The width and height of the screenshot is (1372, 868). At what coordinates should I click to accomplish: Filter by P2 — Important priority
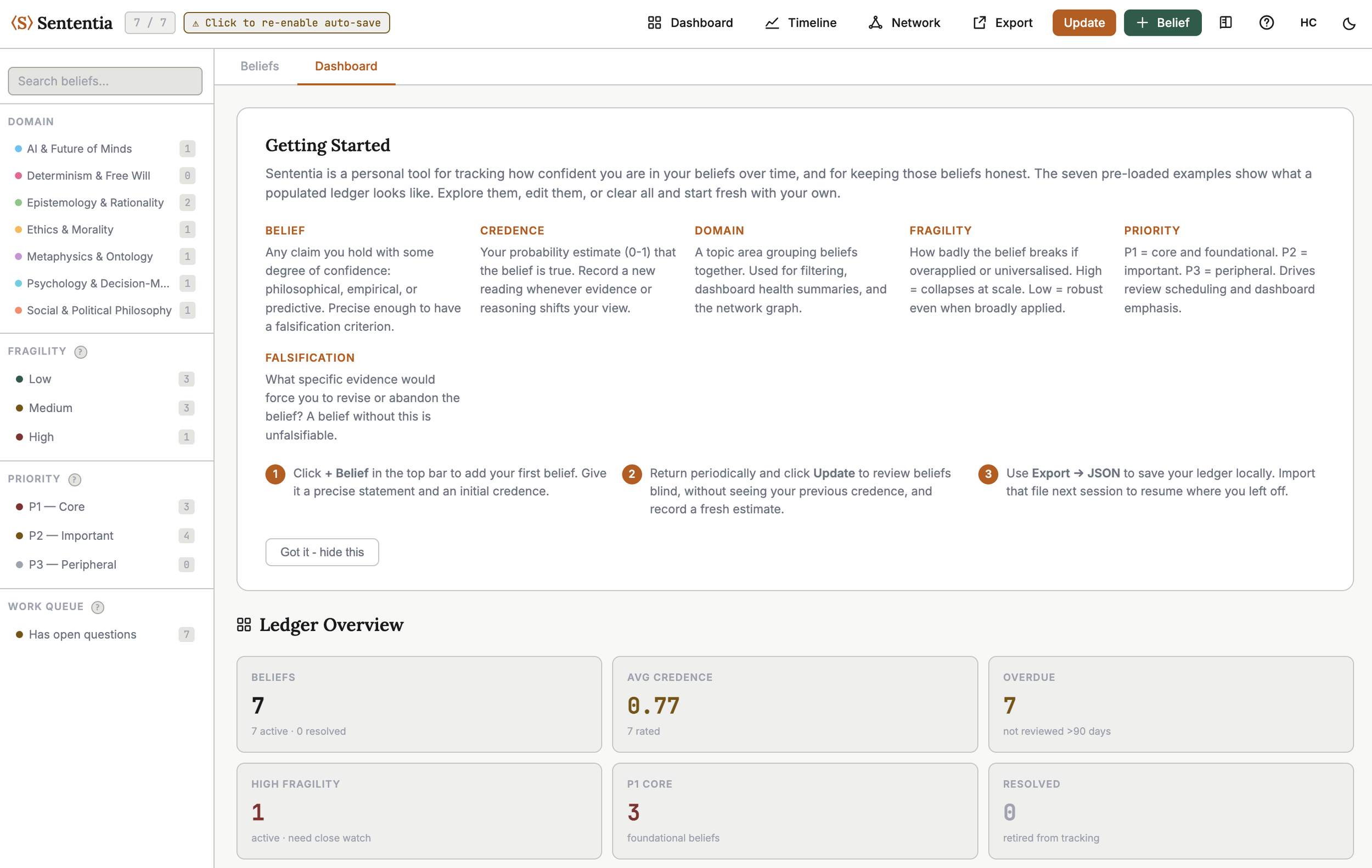[105, 536]
